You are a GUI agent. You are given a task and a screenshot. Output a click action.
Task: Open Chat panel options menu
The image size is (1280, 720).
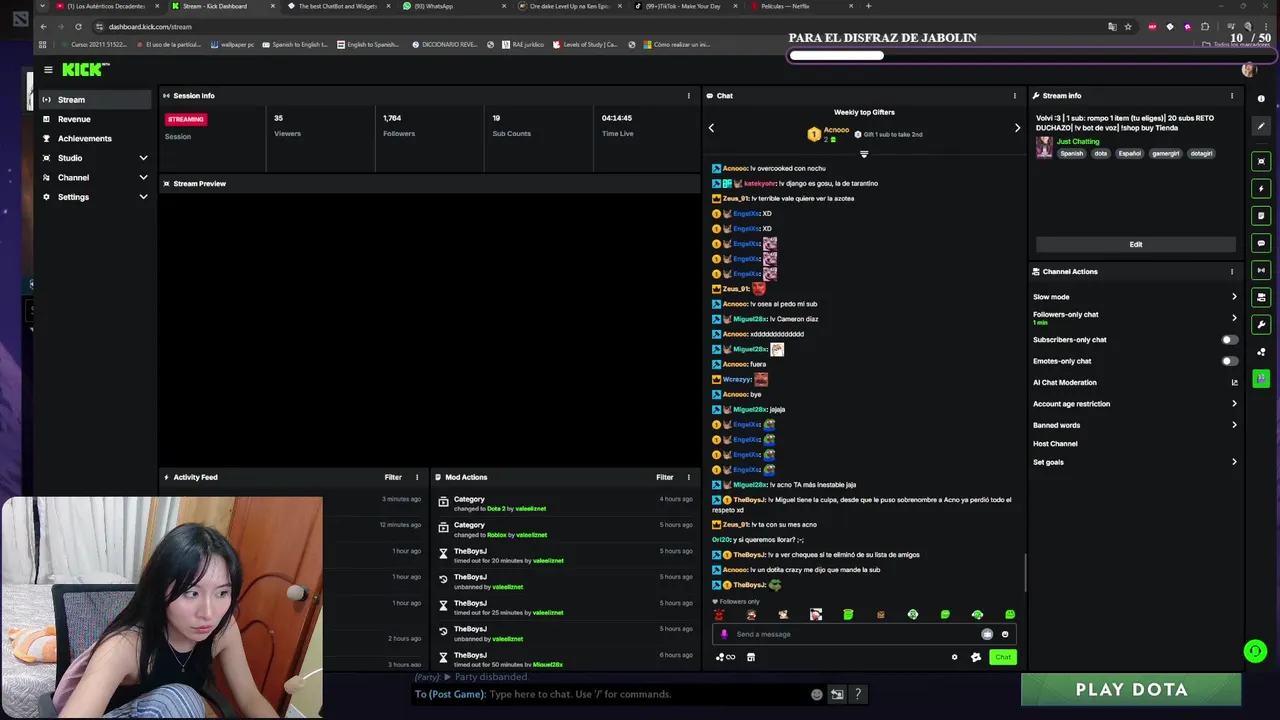[x=1014, y=96]
